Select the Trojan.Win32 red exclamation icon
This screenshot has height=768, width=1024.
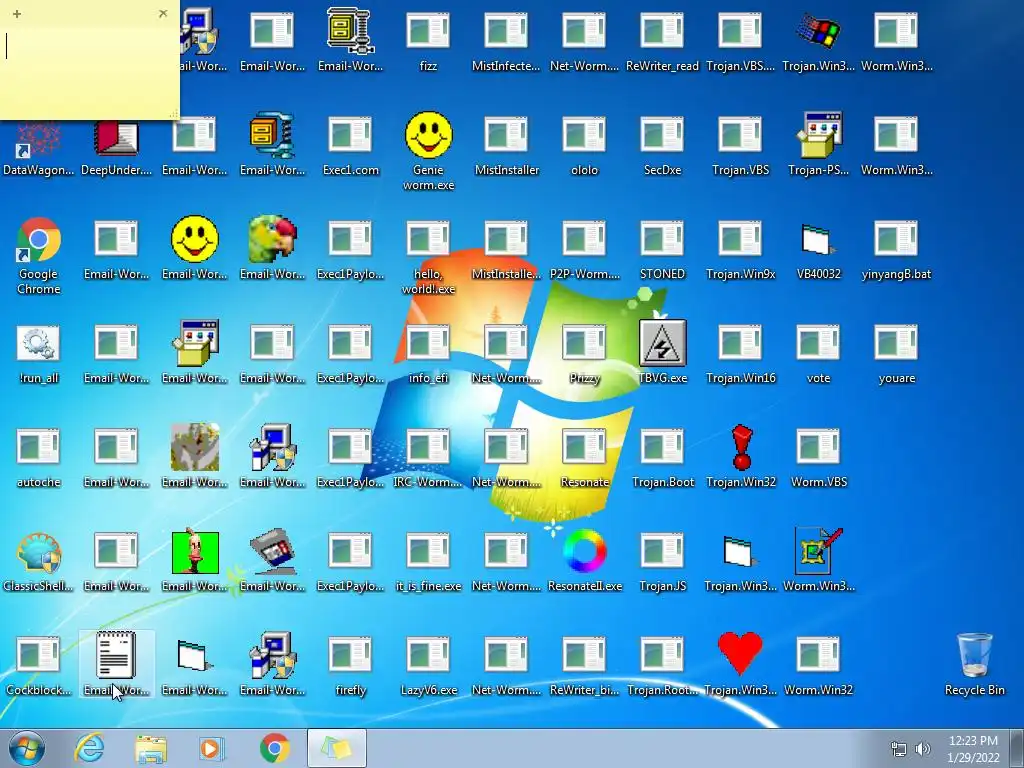pyautogui.click(x=741, y=447)
